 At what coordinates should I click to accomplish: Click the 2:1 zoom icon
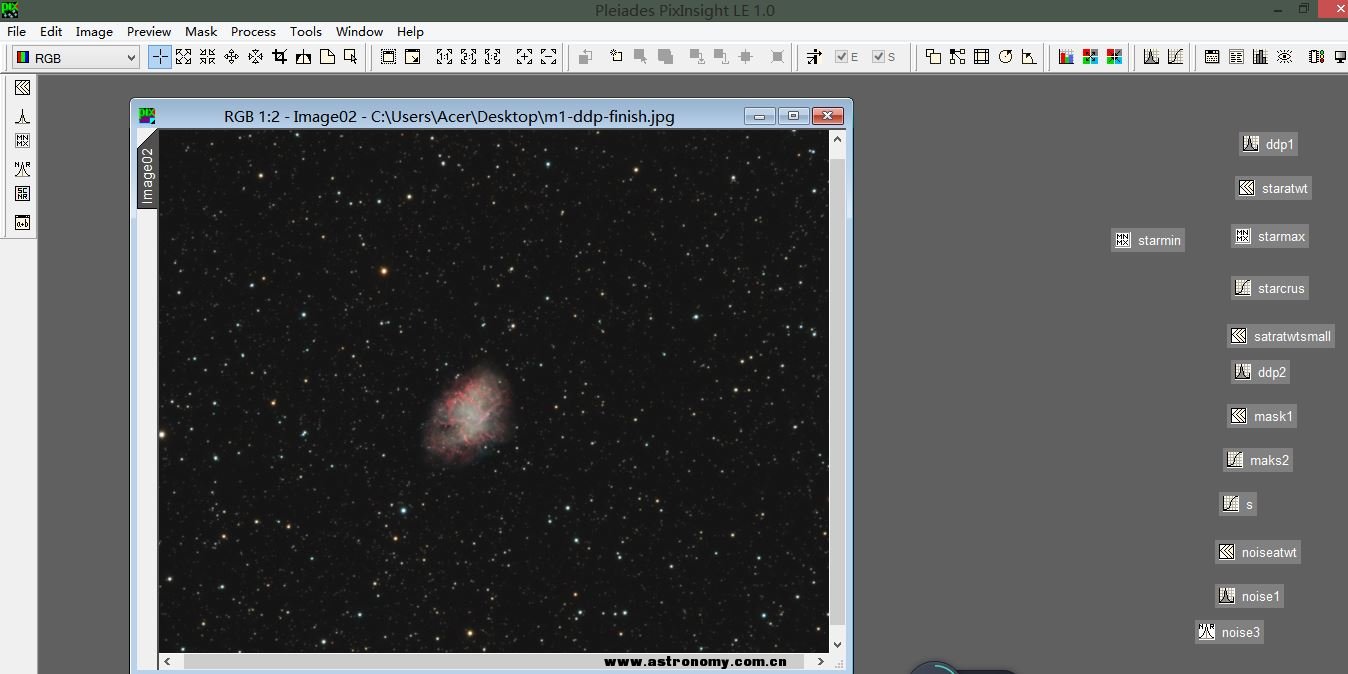pyautogui.click(x=468, y=57)
